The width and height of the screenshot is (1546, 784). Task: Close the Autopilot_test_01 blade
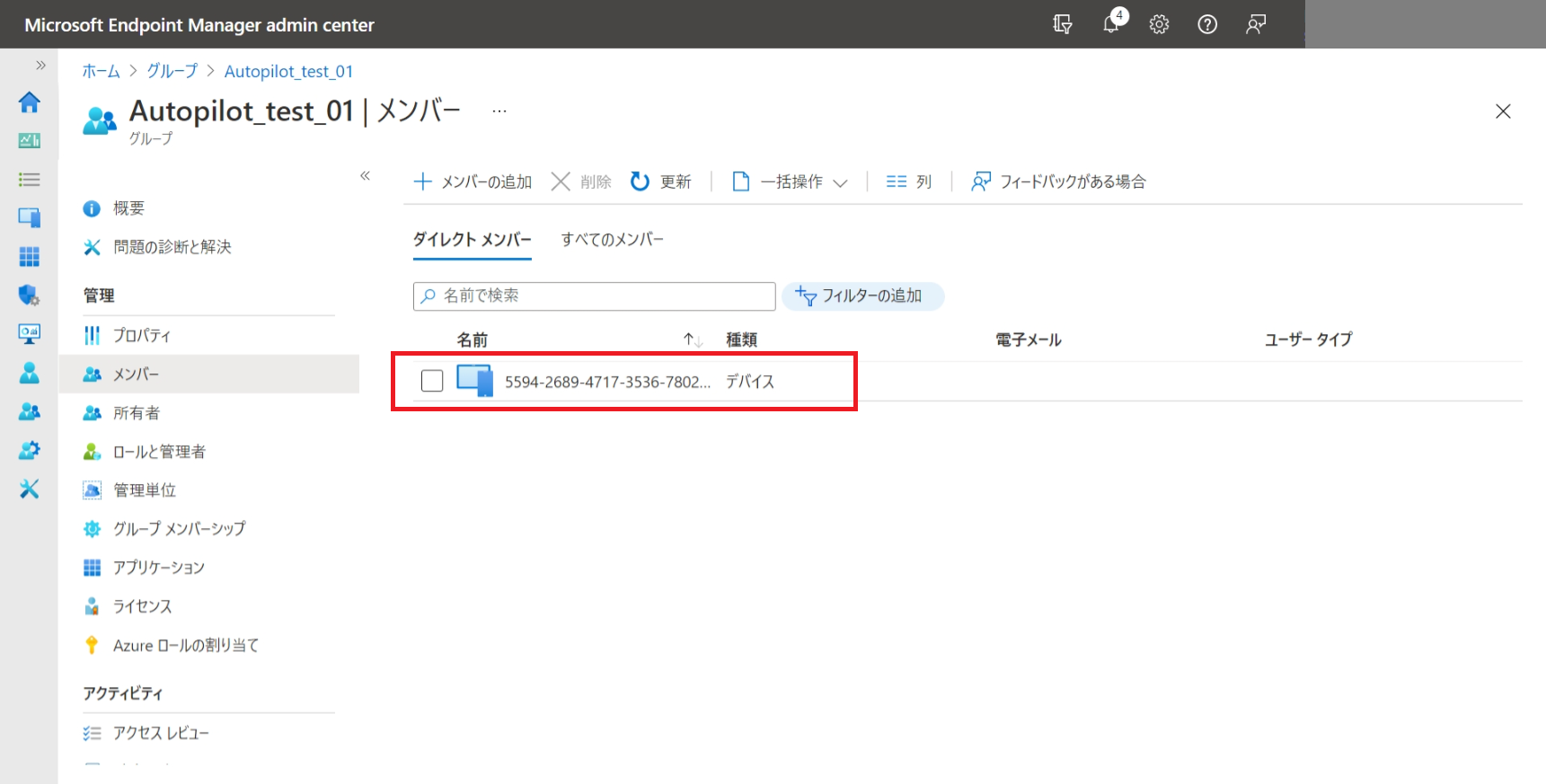pos(1503,111)
